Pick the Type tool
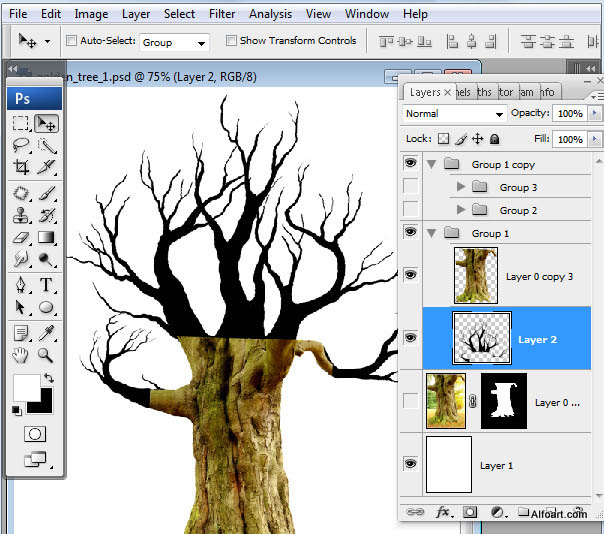 coord(46,285)
